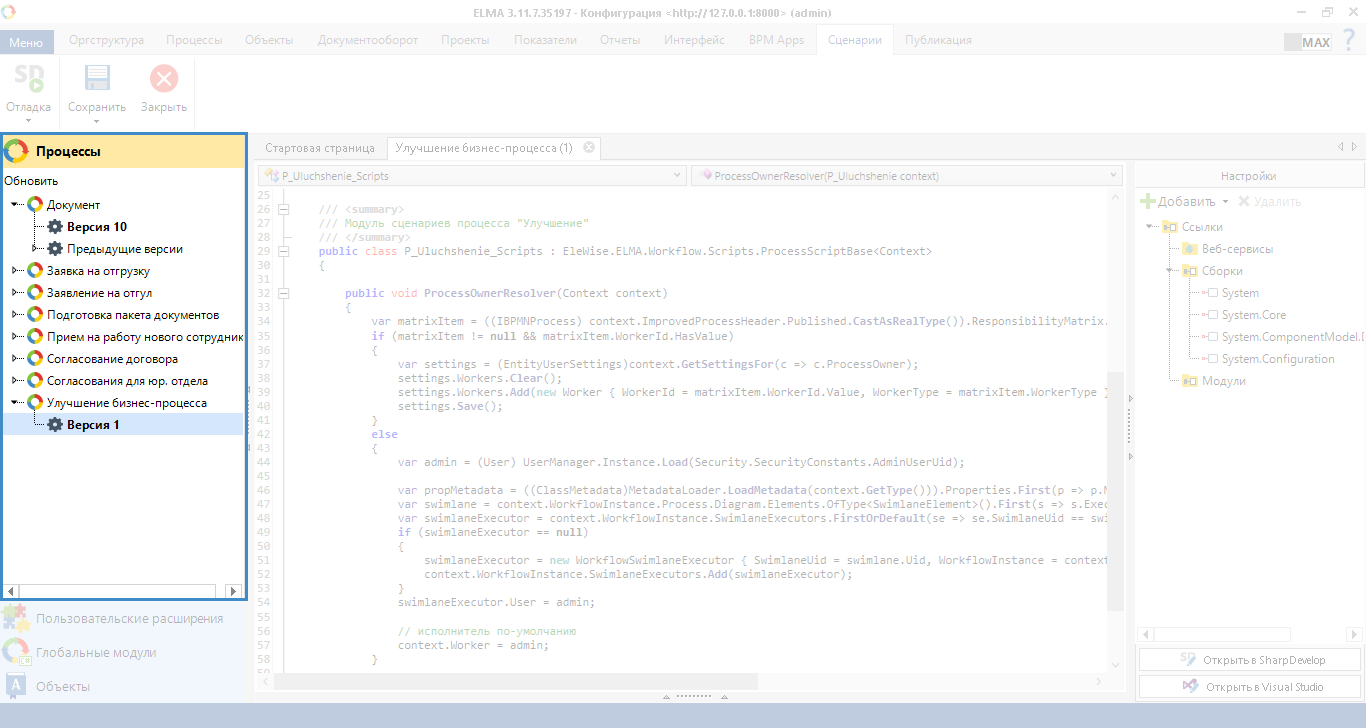The image size is (1366, 728).
Task: Open the Глобальные модули section icon
Action: point(15,652)
